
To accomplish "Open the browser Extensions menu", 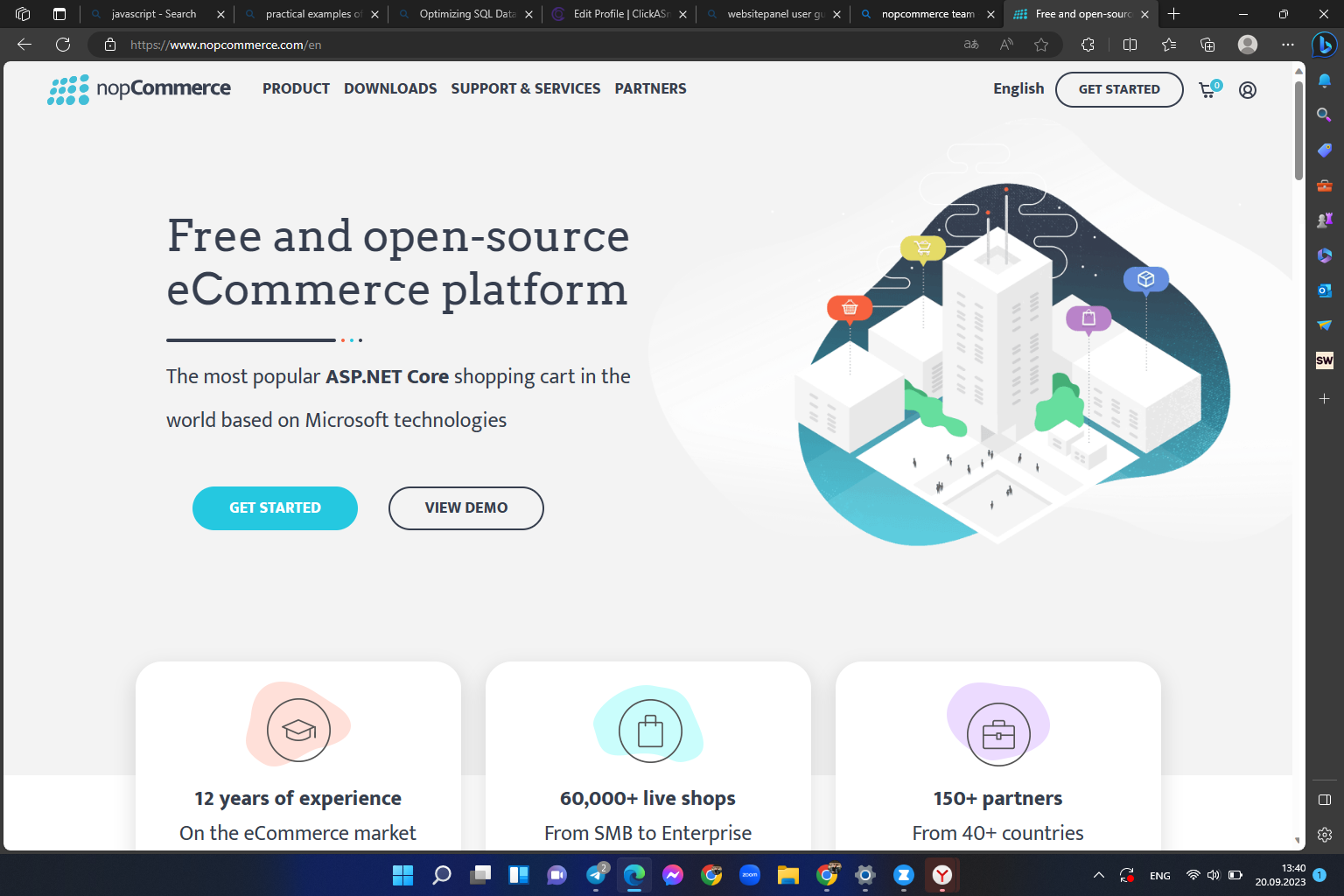I will tap(1088, 45).
